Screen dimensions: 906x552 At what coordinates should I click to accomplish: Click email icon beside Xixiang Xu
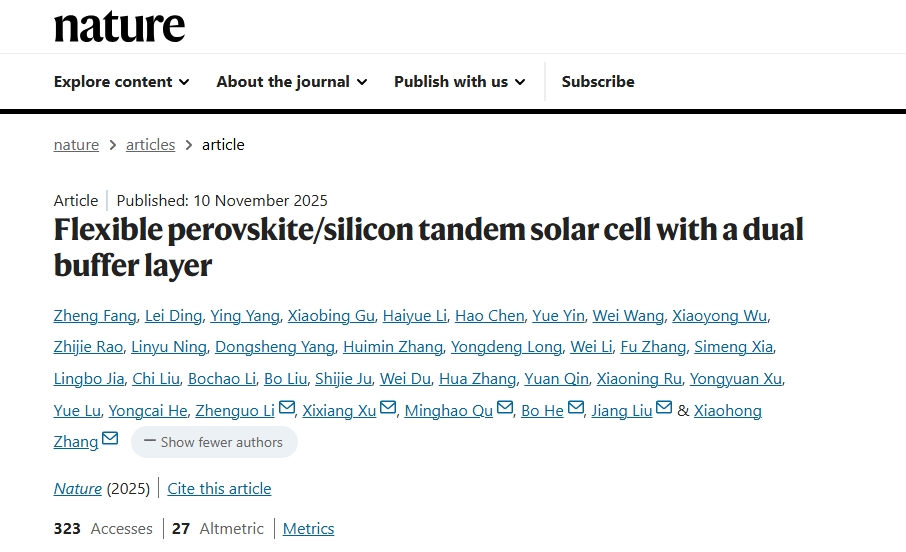(388, 408)
